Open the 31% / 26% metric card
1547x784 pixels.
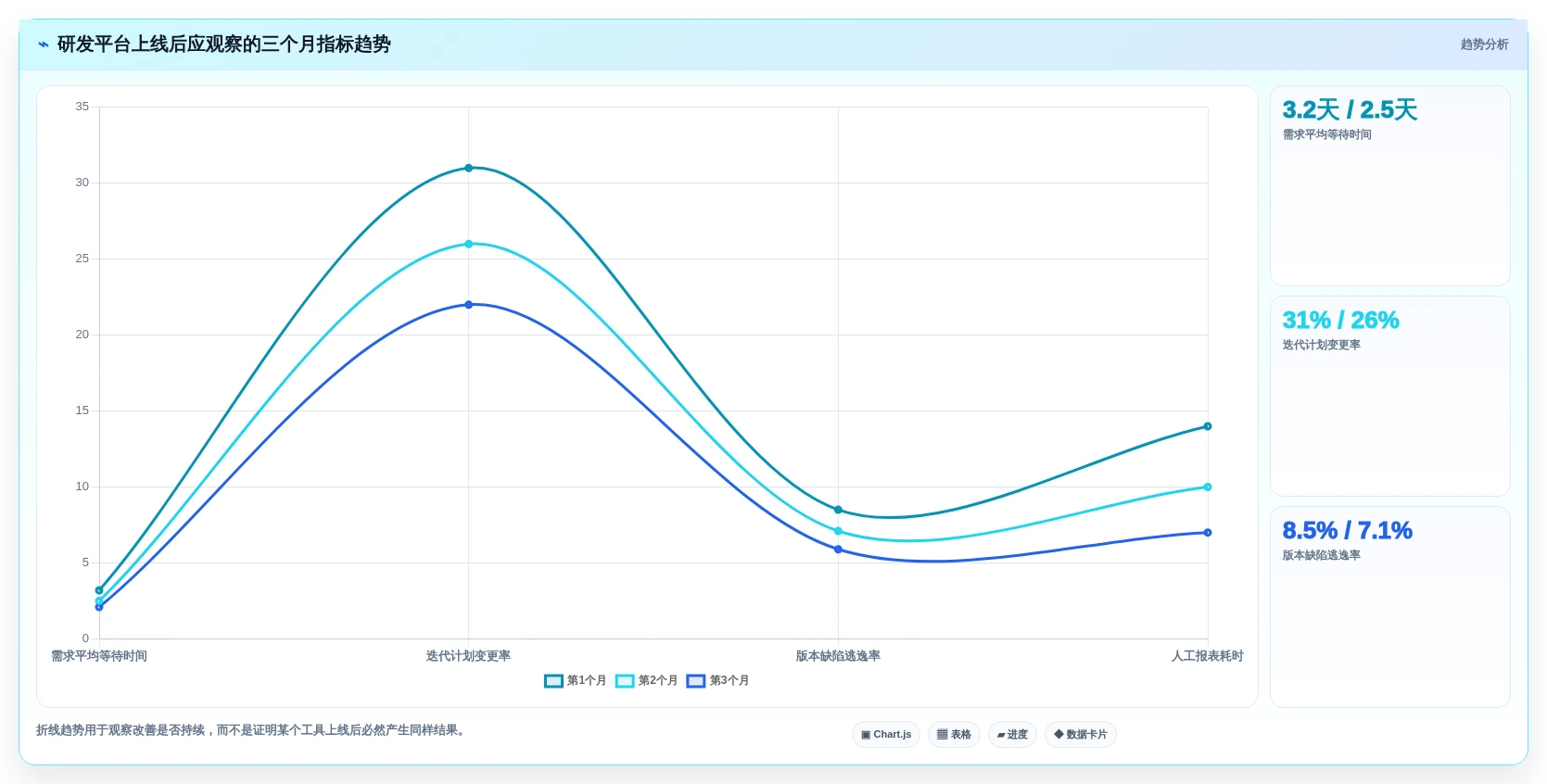click(x=1389, y=396)
